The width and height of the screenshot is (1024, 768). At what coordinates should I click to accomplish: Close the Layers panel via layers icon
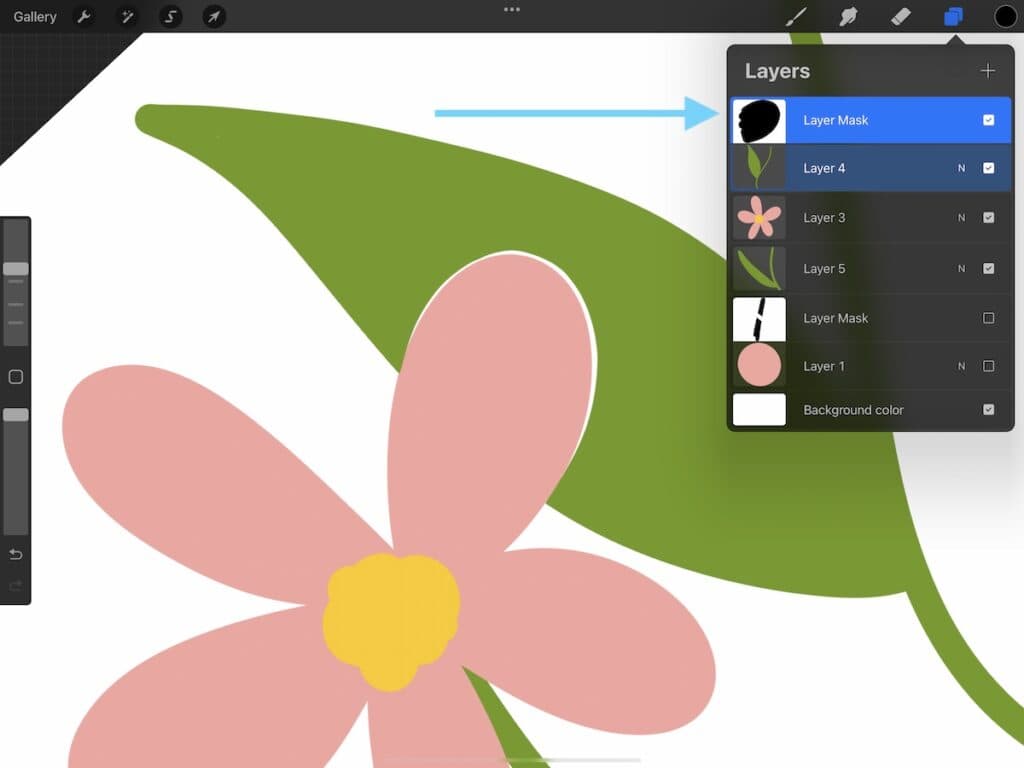pos(953,17)
